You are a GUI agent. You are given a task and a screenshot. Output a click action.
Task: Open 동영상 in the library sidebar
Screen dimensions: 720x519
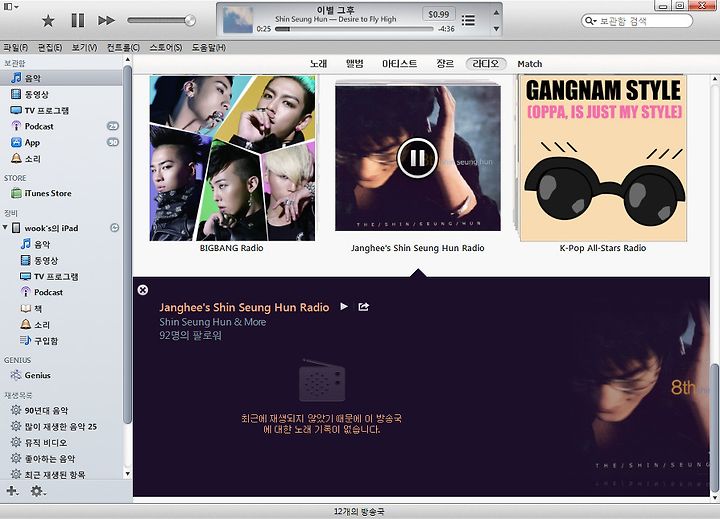pos(61,94)
